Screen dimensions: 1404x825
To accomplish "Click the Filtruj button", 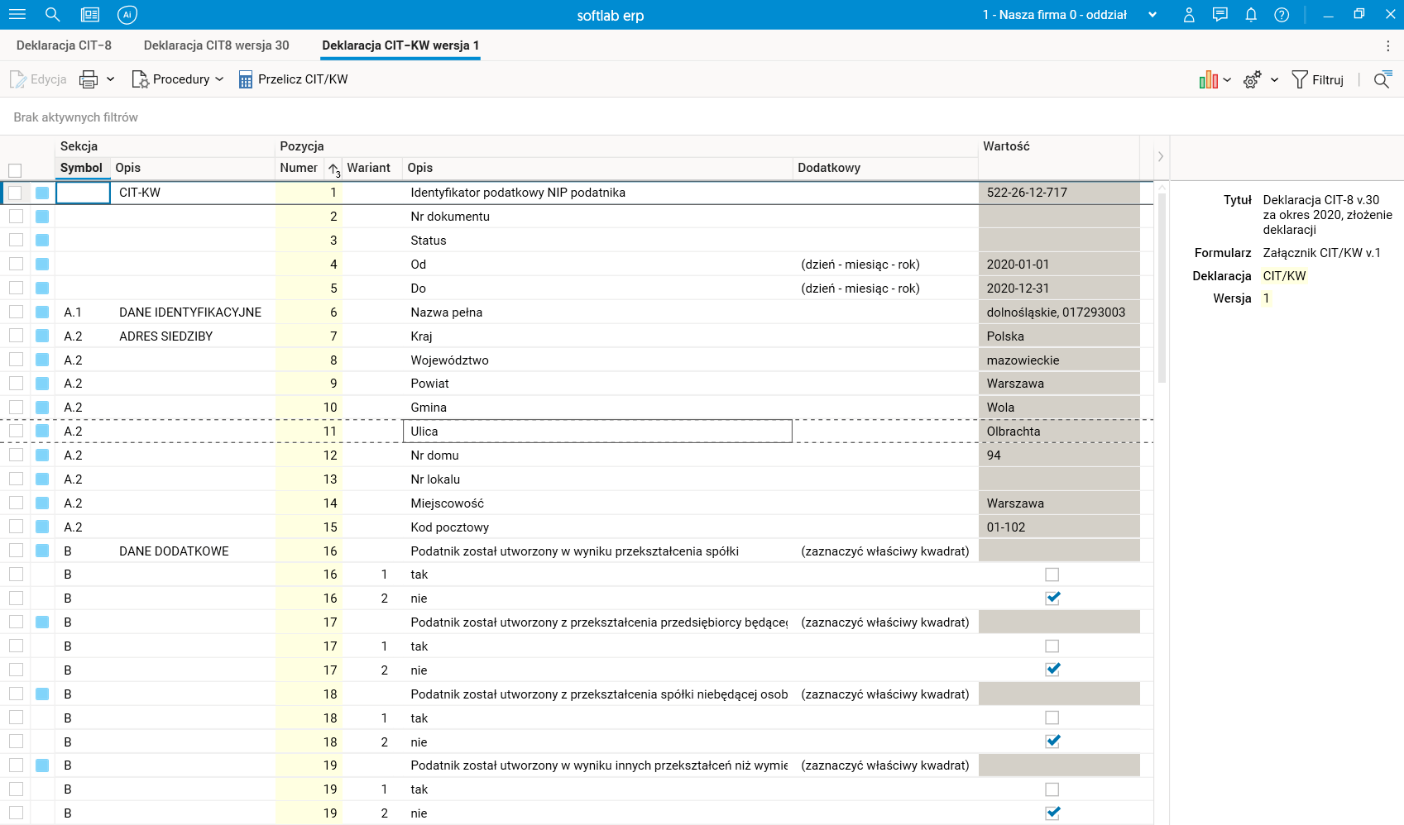I will pos(1317,80).
